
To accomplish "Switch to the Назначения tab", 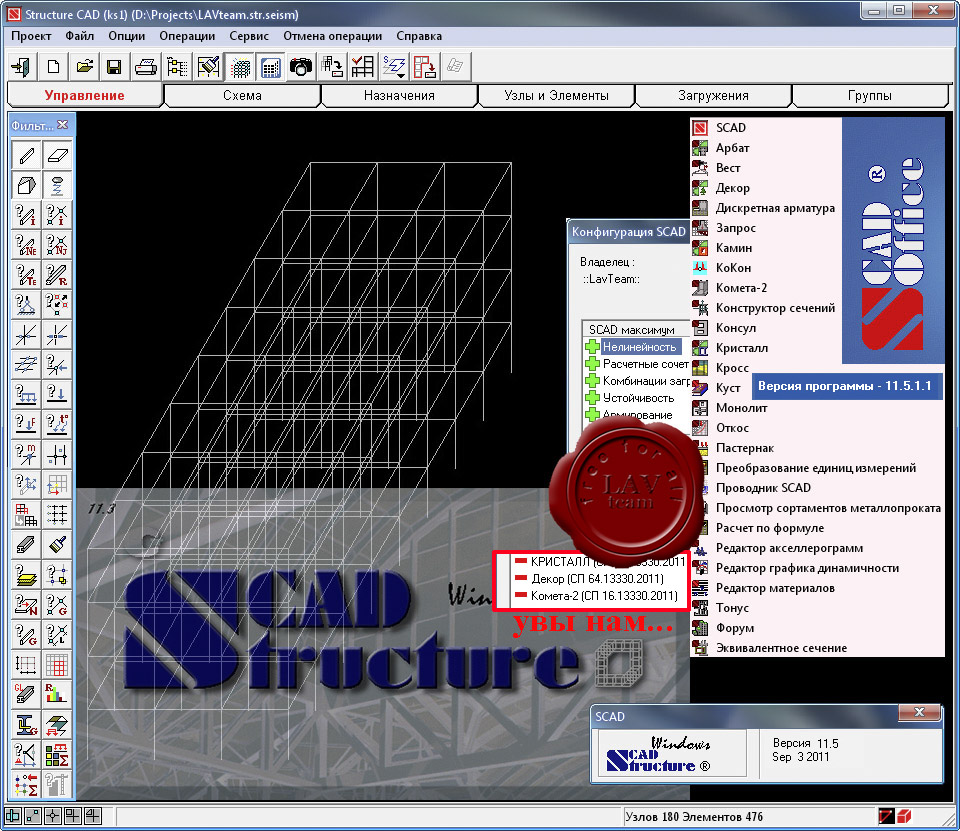I will [399, 96].
